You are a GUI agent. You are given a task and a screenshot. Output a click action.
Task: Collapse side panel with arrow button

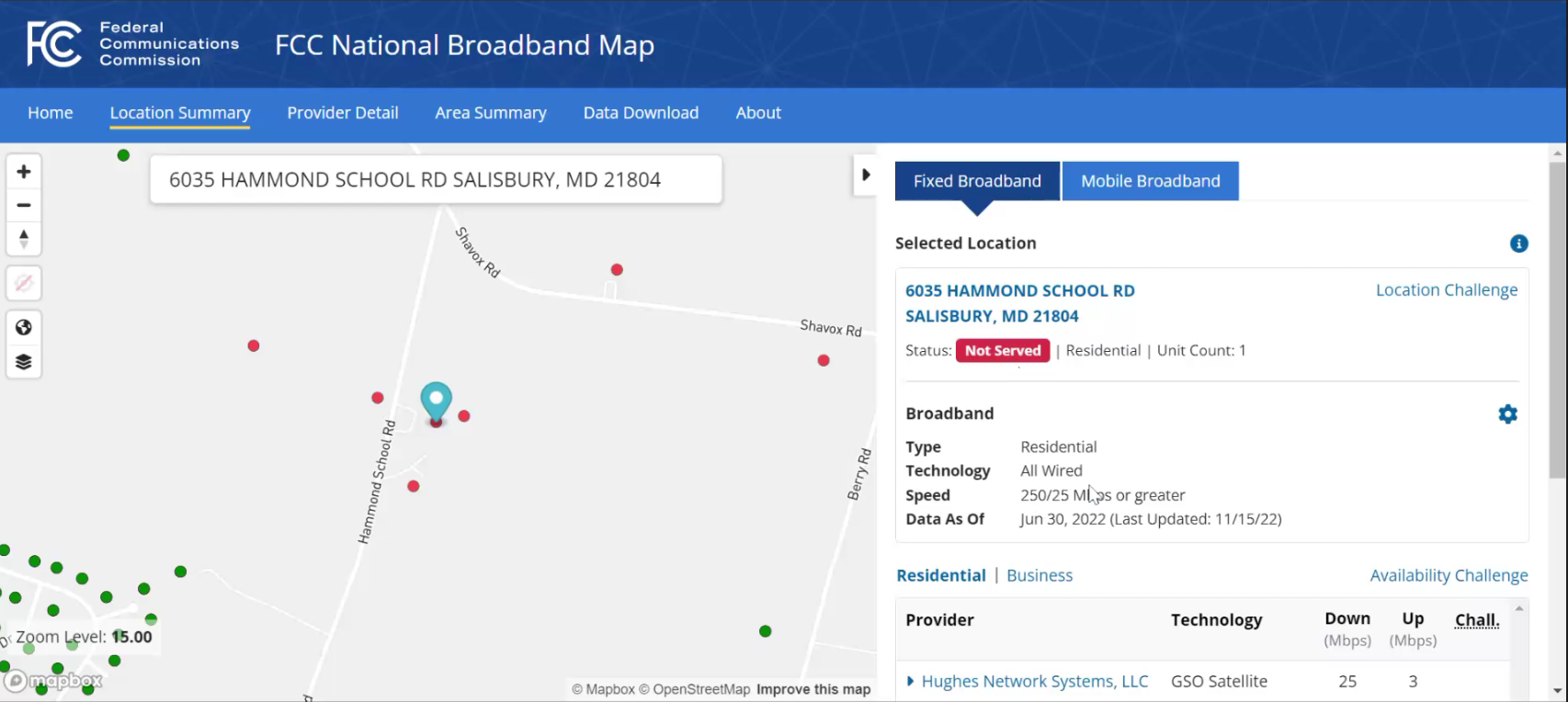(865, 175)
